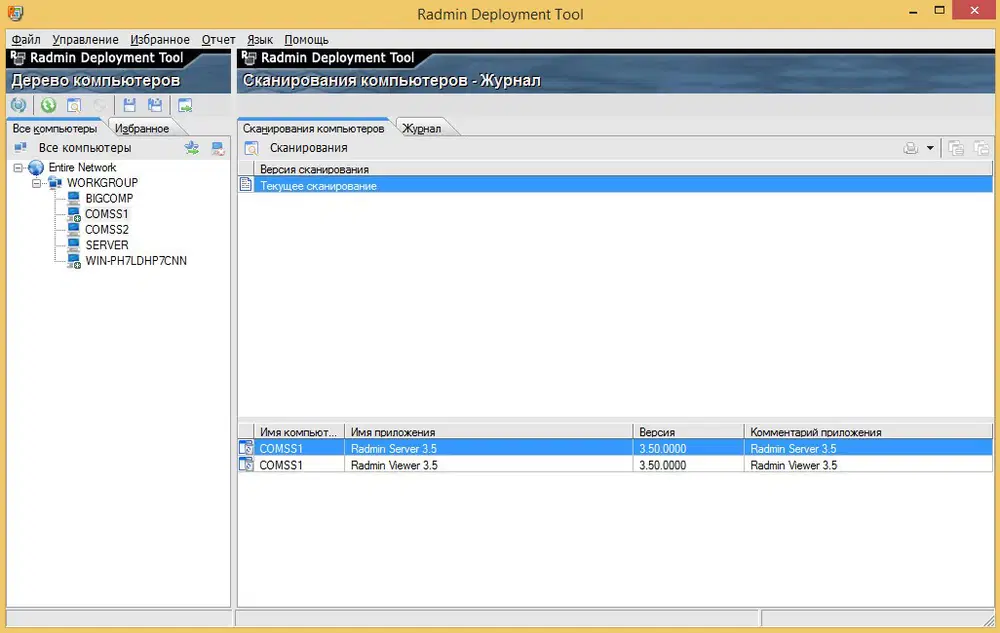Open the search computers window icon
The width and height of the screenshot is (1000, 633).
(x=73, y=105)
